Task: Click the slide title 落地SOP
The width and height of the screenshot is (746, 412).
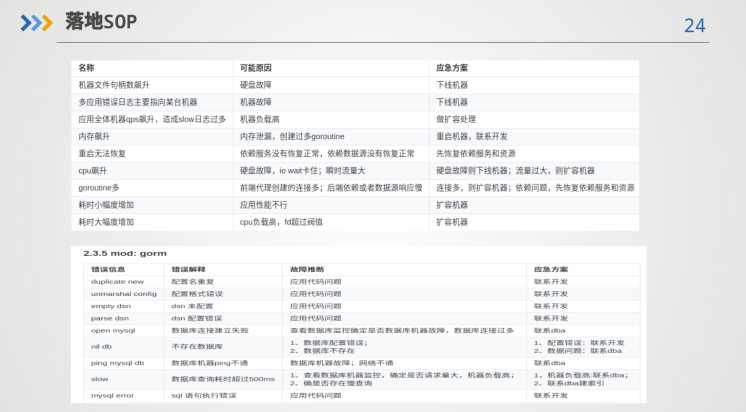Action: coord(100,21)
